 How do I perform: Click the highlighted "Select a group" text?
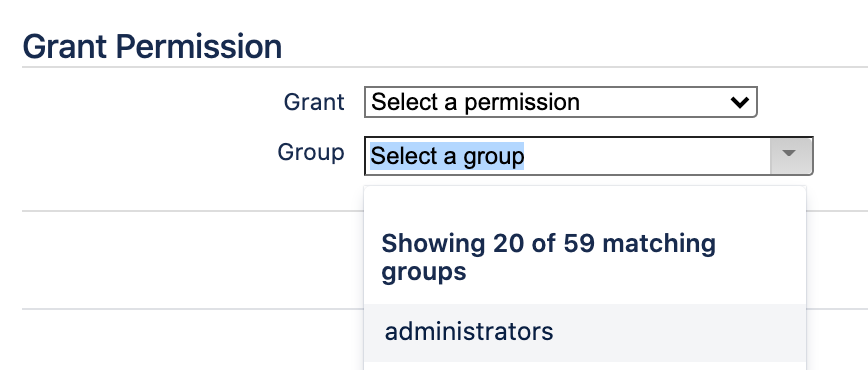447,156
